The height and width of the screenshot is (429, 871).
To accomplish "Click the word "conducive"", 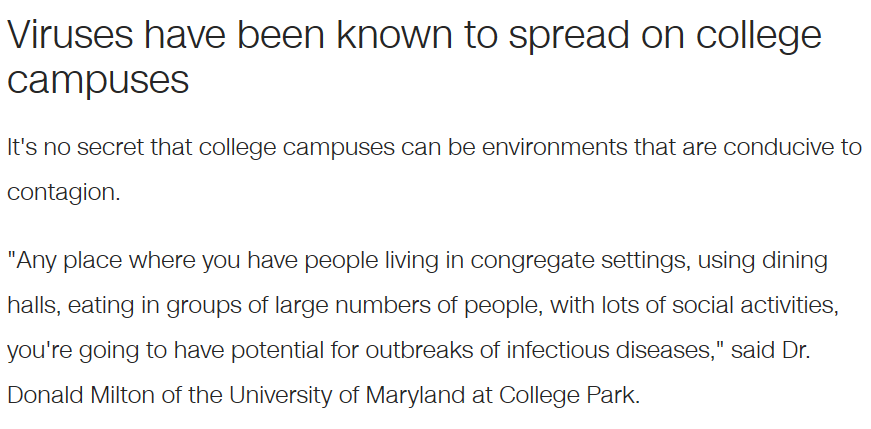I will click(776, 147).
